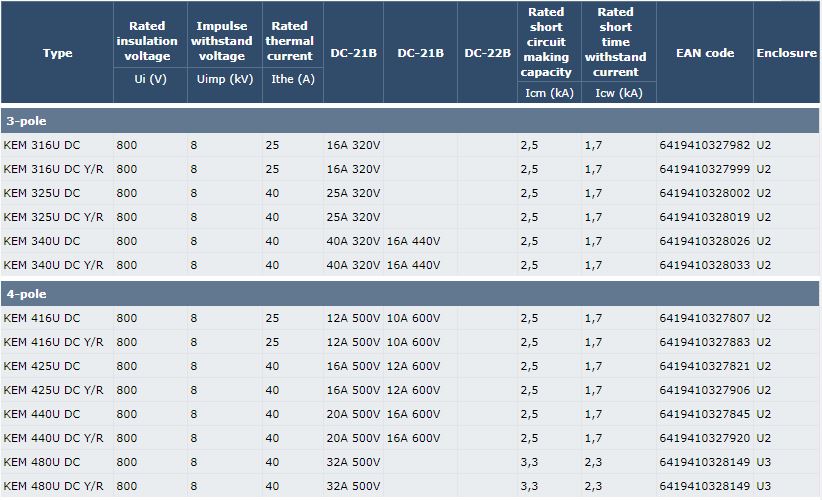Select the "Impulse withstand voltage" header
The image size is (822, 500).
(x=221, y=41)
